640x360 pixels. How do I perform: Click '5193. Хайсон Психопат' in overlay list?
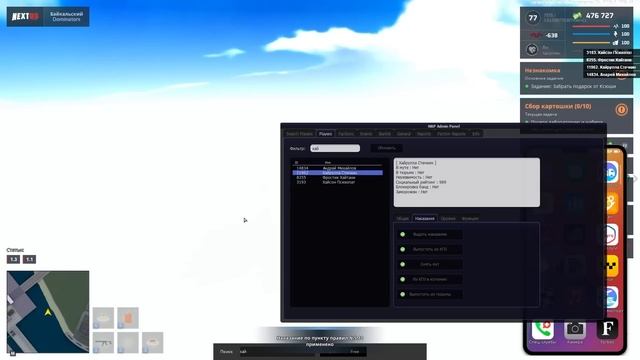tap(609, 53)
